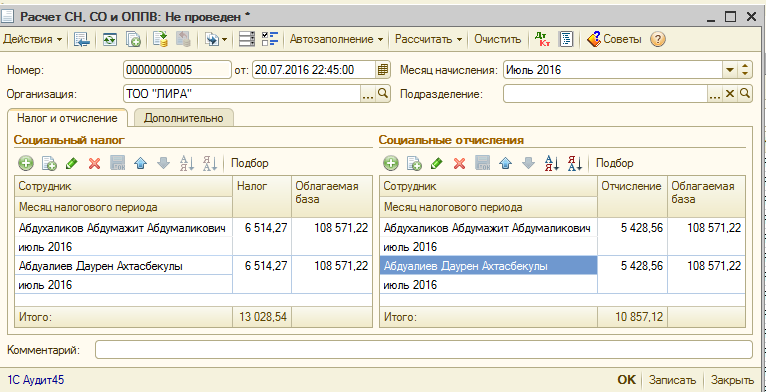Click the 1С Аудит45 link

coord(36,380)
